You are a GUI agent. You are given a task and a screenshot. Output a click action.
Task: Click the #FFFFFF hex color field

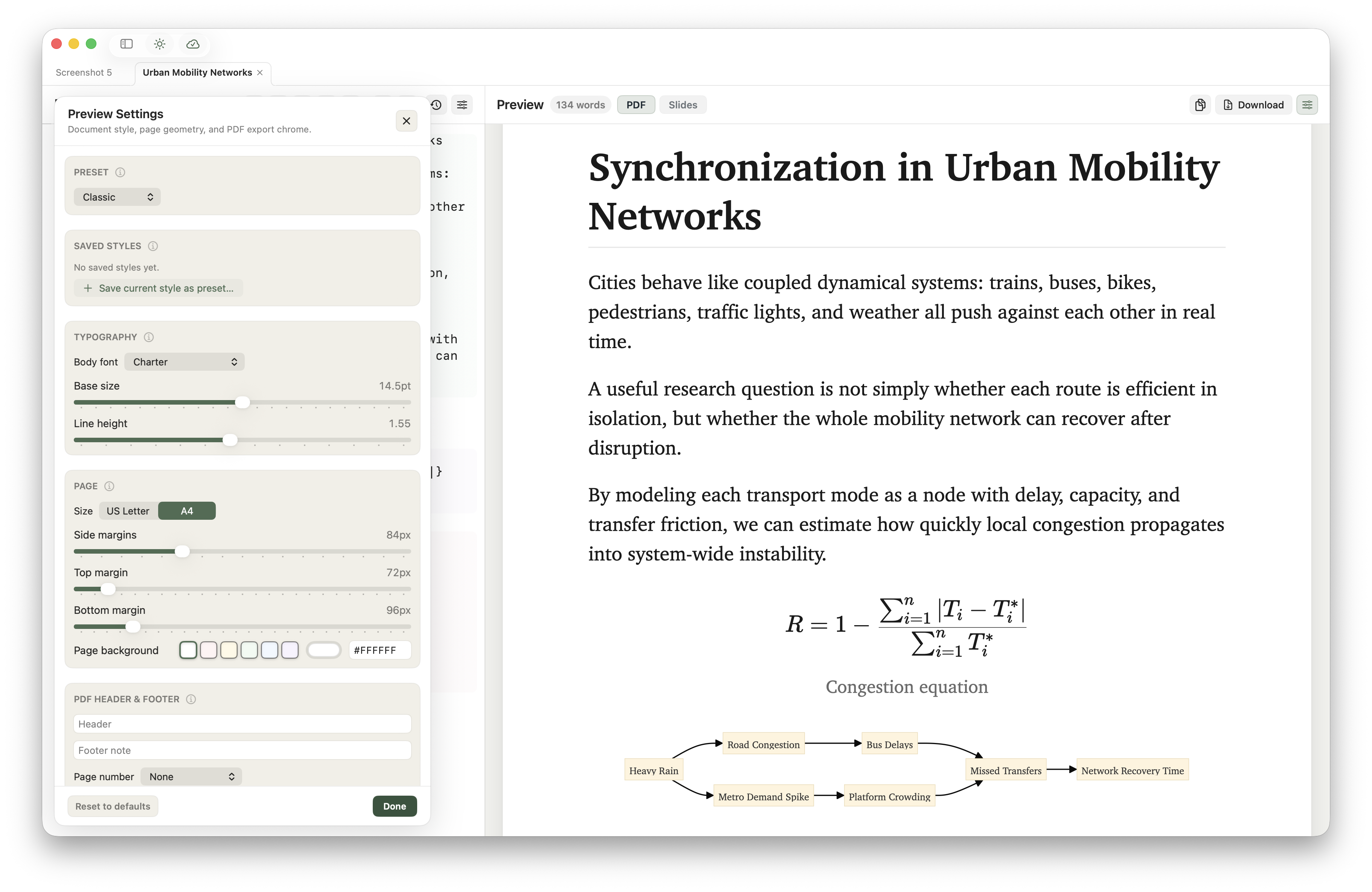380,651
